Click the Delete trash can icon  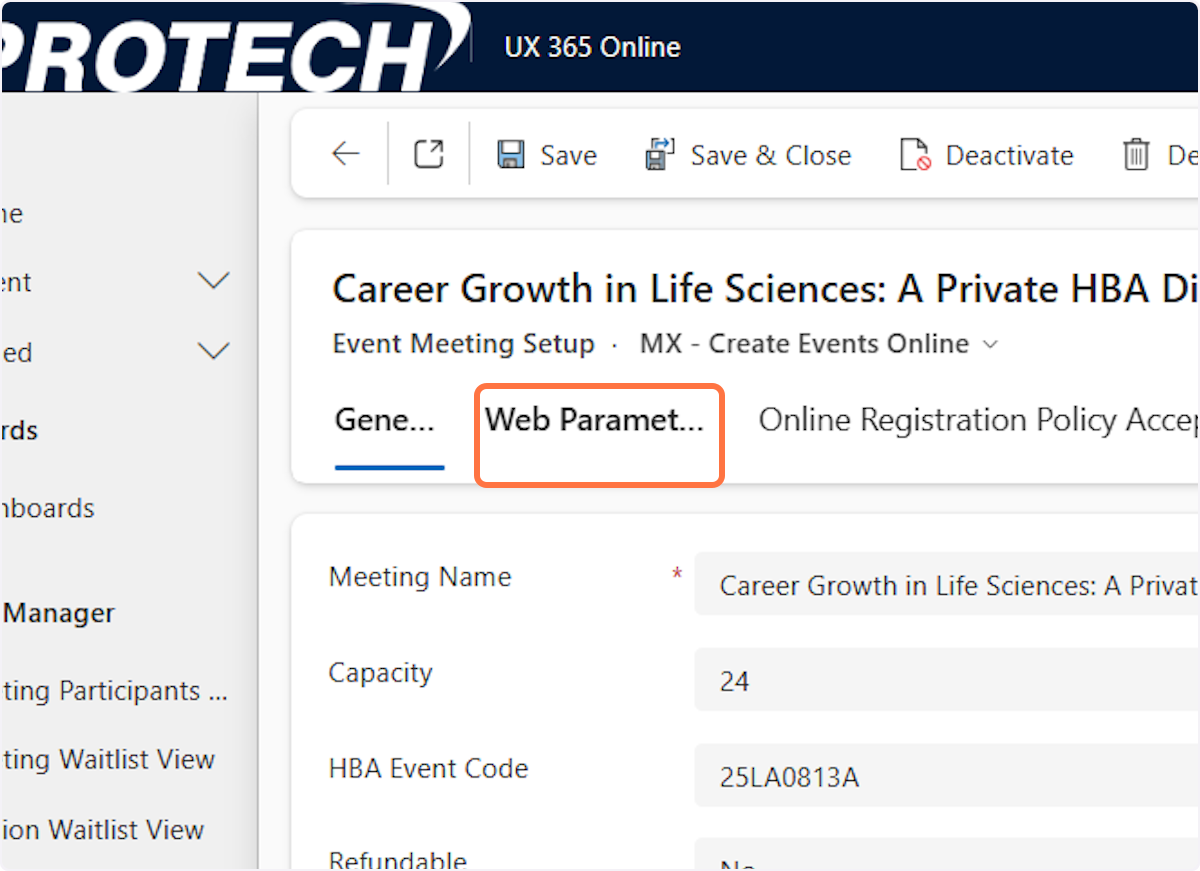pos(1136,155)
